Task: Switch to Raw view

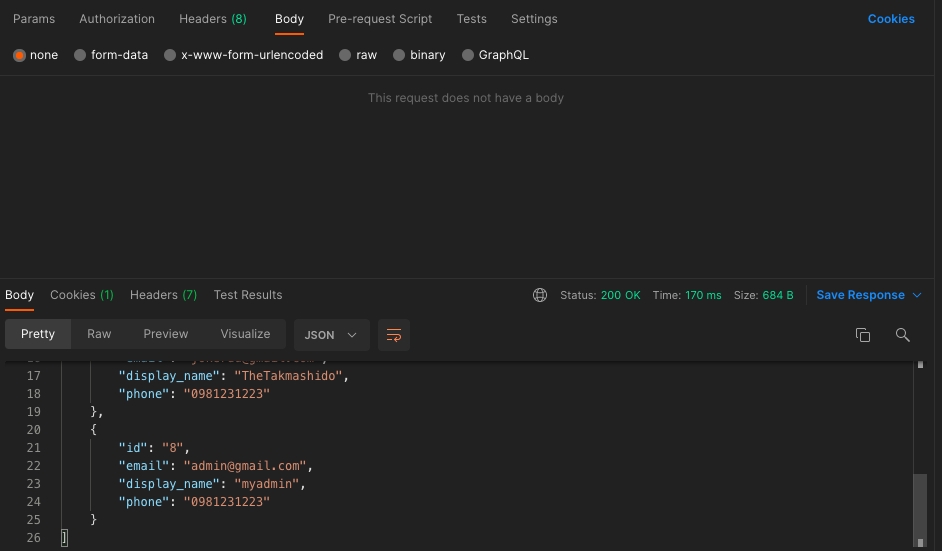Action: point(99,334)
